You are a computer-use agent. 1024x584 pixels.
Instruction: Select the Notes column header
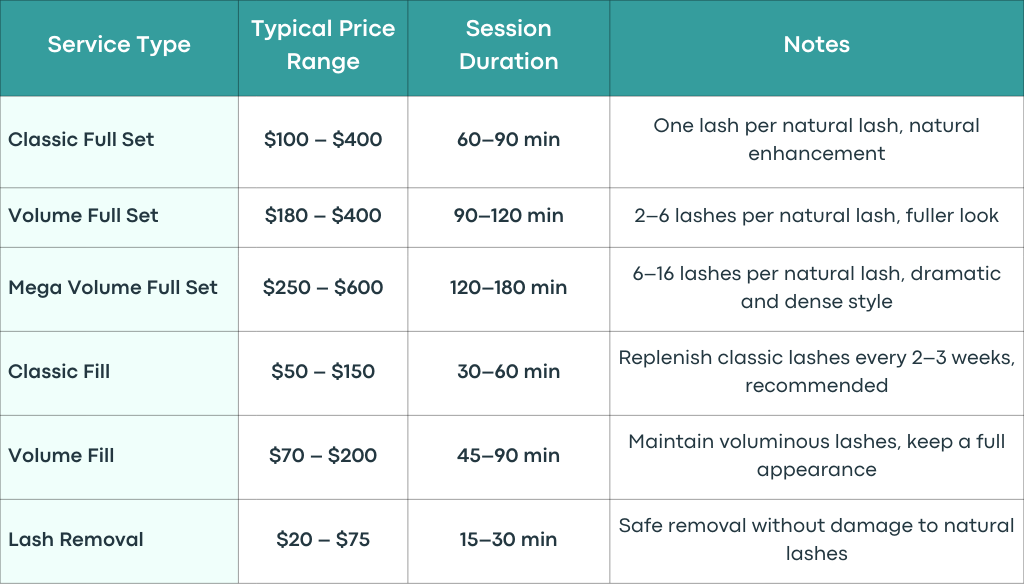pyautogui.click(x=816, y=44)
